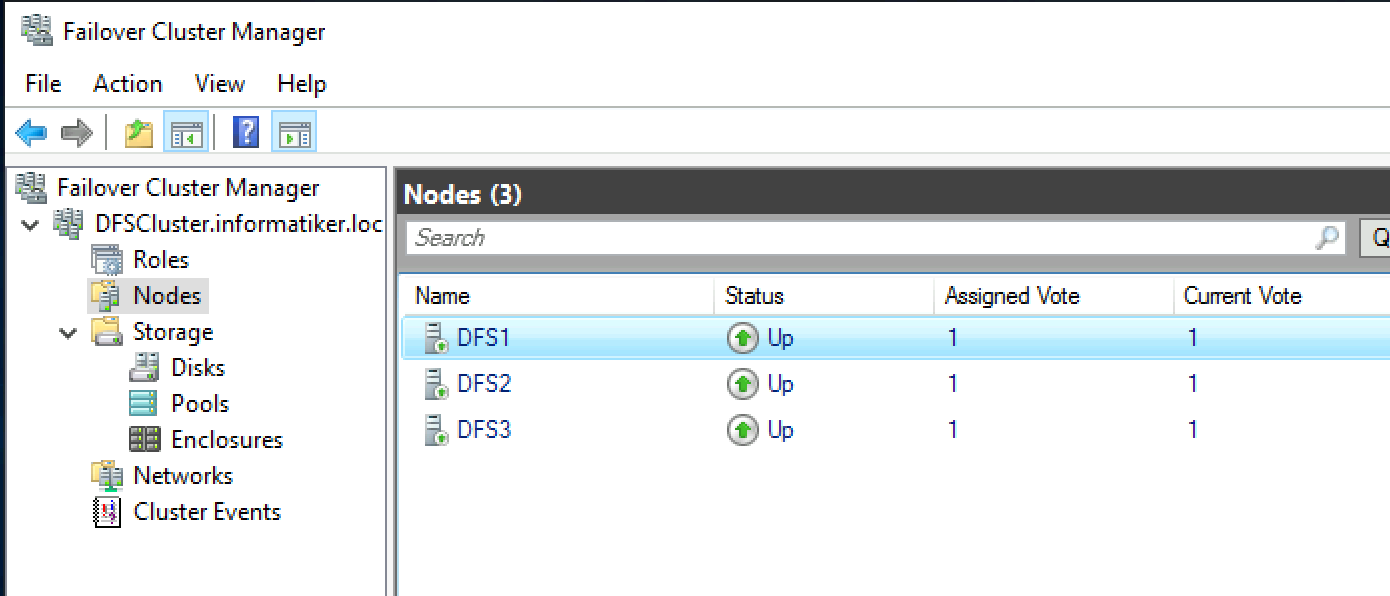Click Current Vote value for DFS2

(x=1192, y=384)
